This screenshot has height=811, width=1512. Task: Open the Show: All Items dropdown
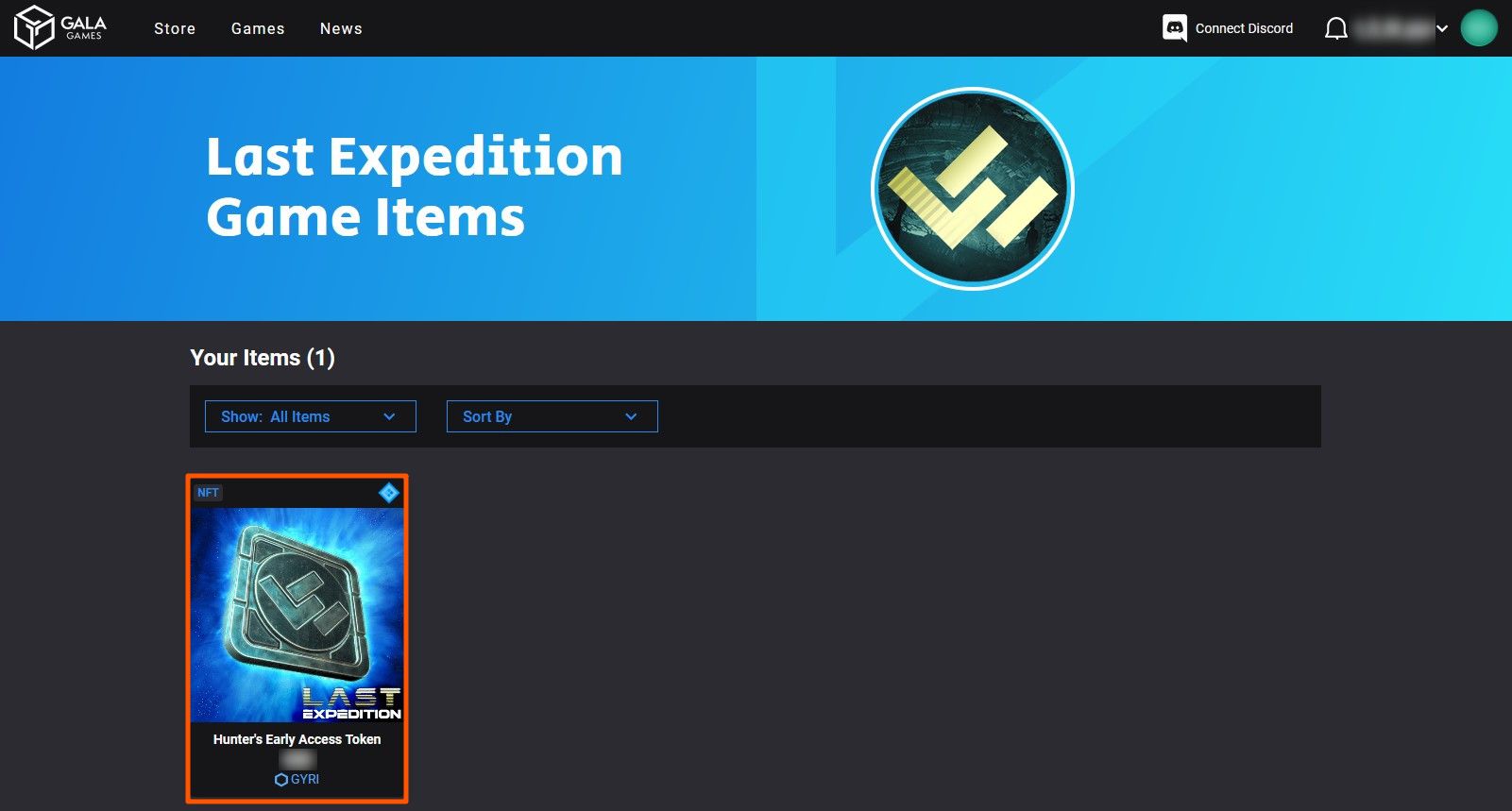click(x=311, y=416)
